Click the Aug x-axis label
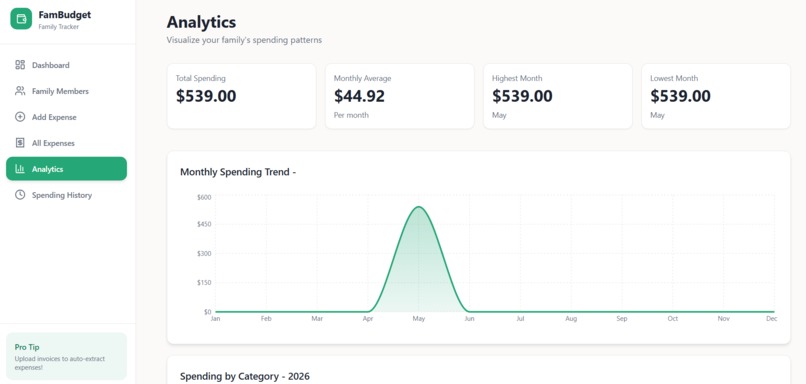 (x=571, y=319)
